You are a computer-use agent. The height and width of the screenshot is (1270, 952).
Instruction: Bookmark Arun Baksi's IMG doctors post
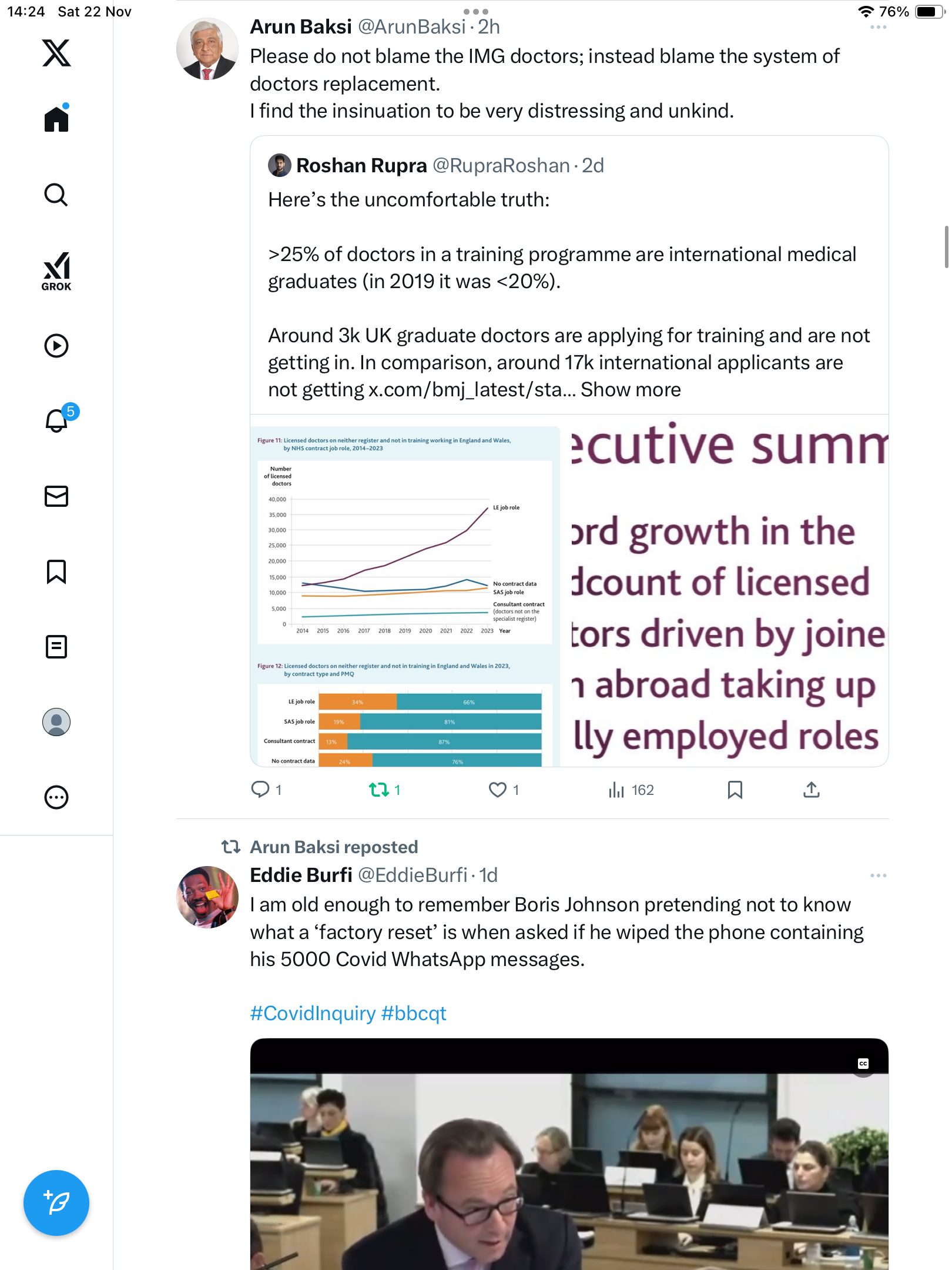(735, 790)
